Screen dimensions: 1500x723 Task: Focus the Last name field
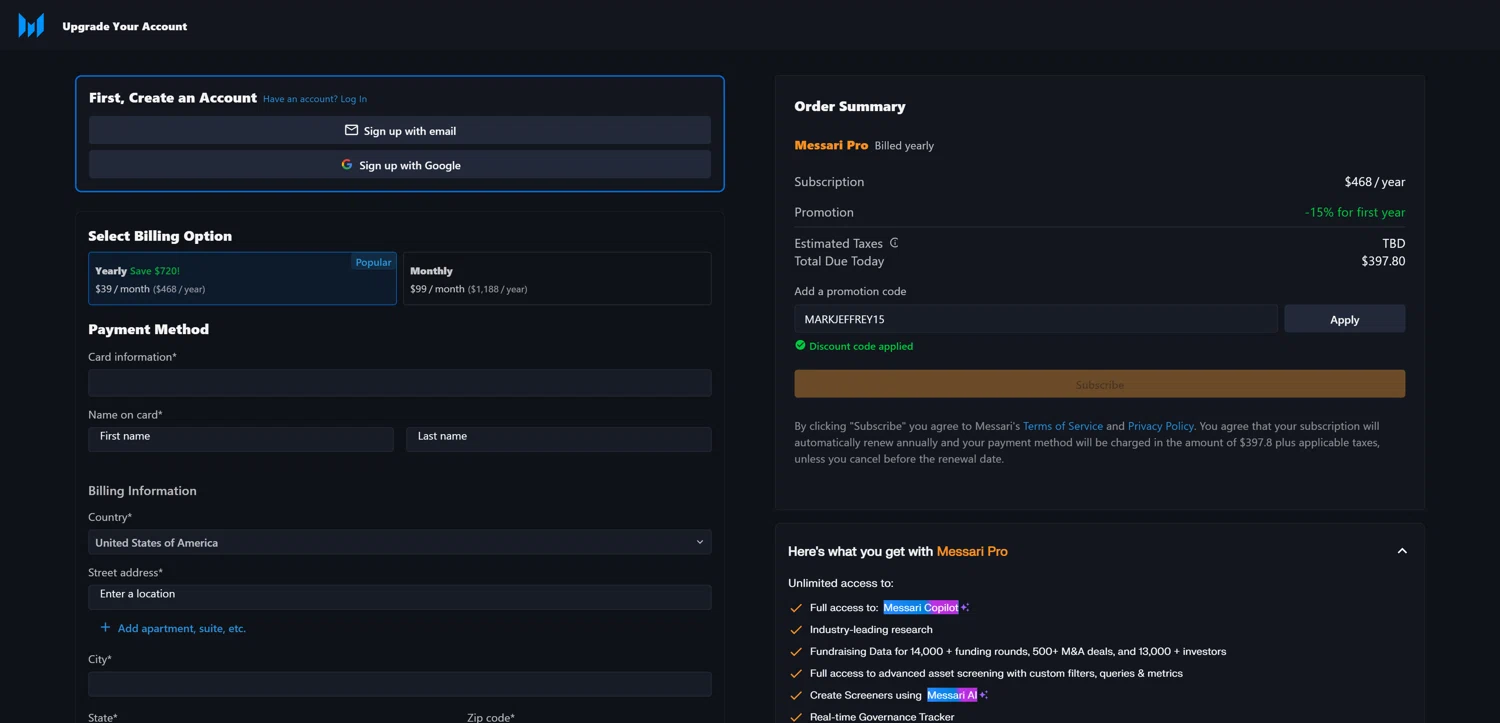click(559, 438)
